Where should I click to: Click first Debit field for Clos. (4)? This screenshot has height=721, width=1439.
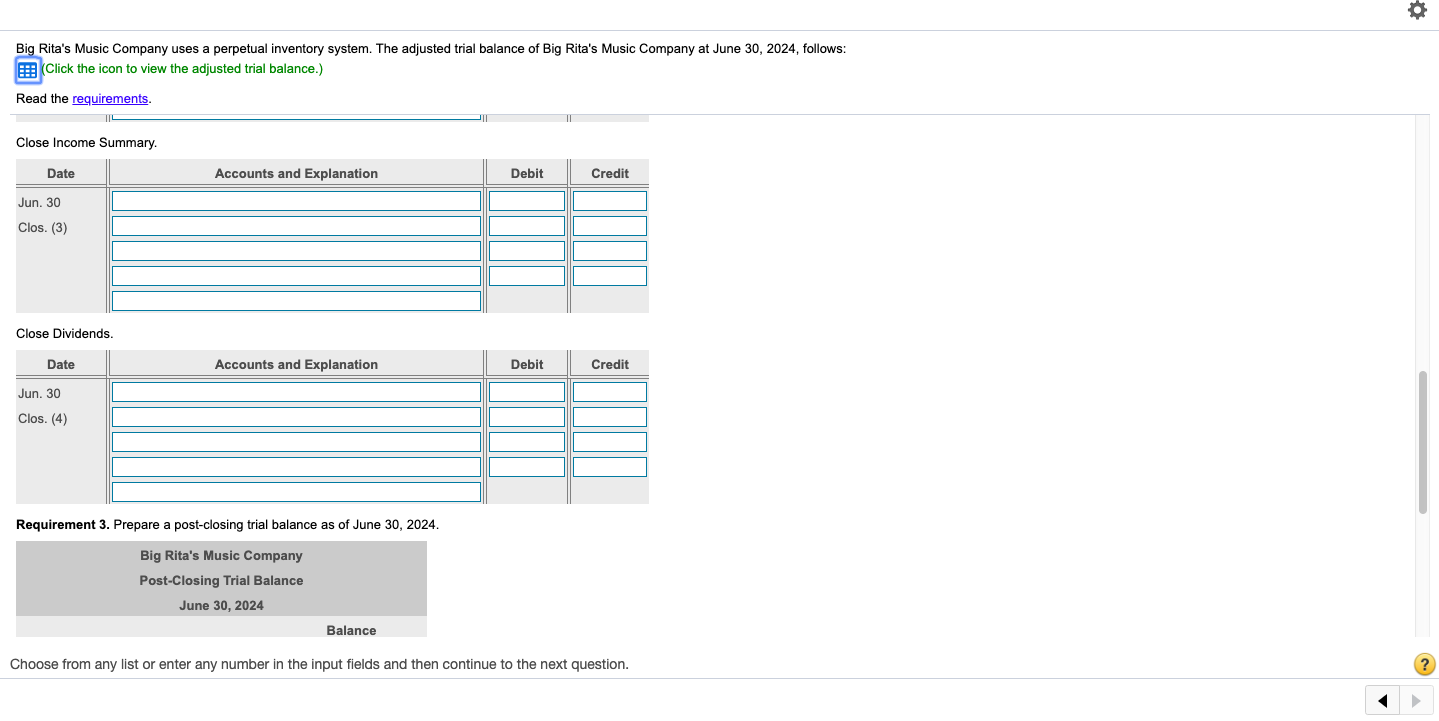tap(527, 392)
